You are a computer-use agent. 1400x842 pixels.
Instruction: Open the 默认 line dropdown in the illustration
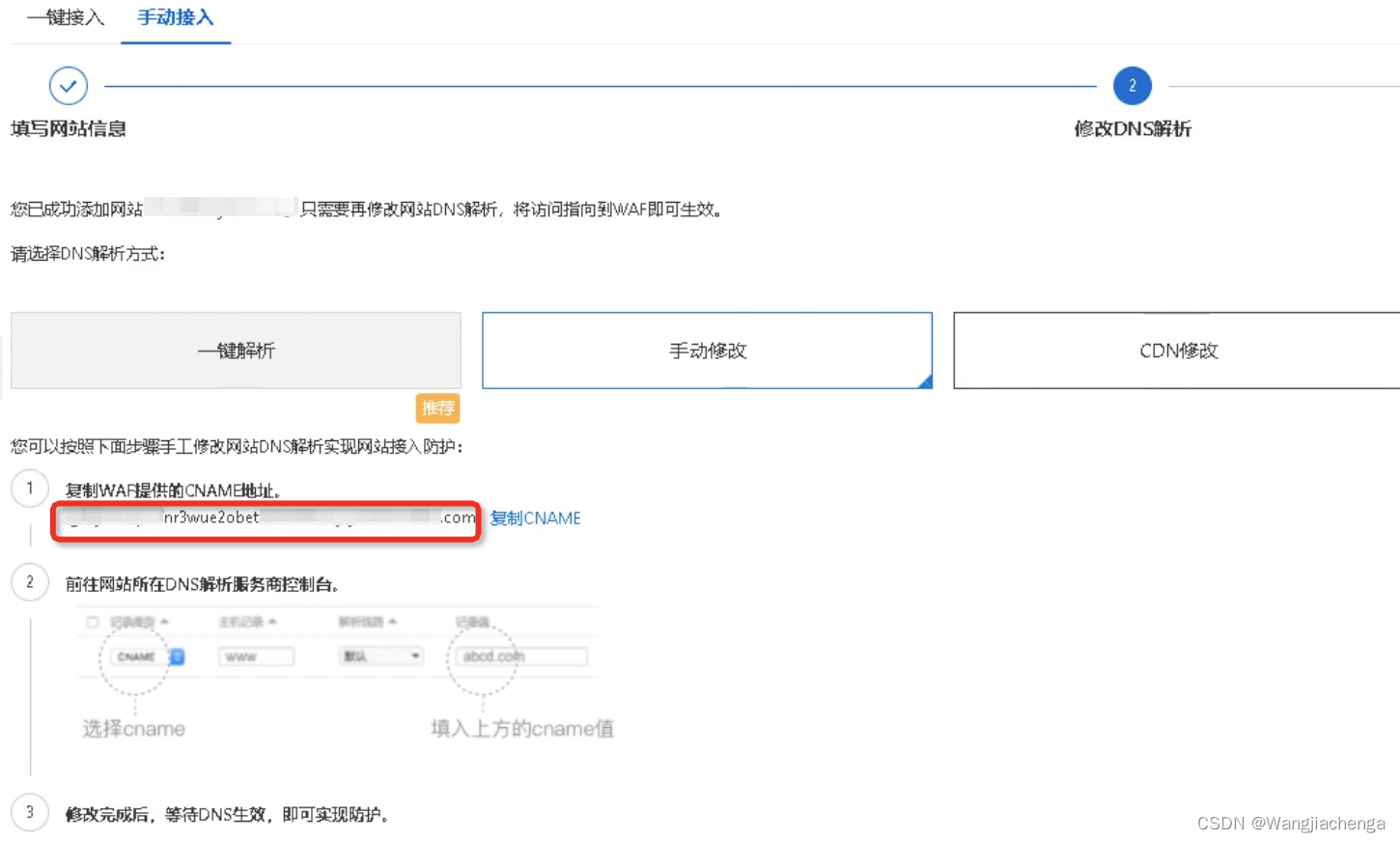(x=381, y=657)
